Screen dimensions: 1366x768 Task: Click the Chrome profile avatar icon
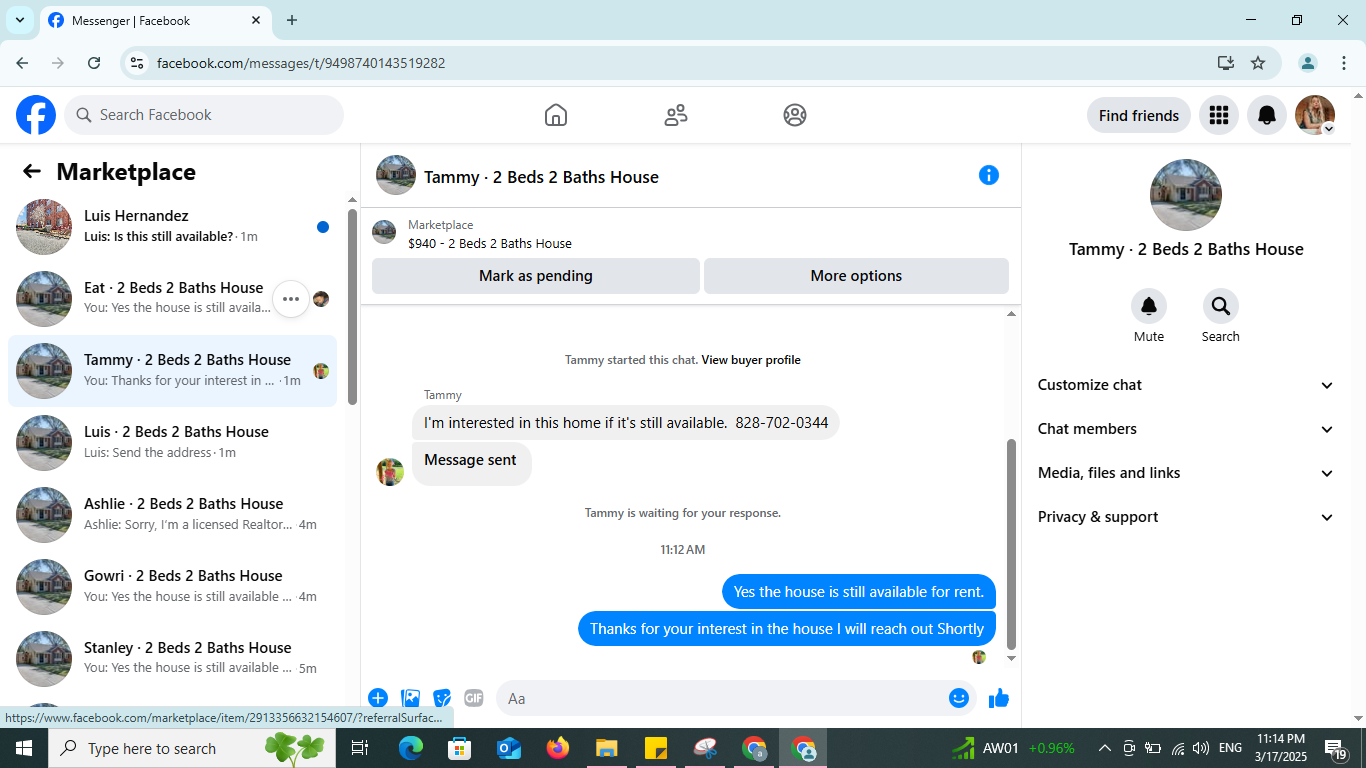tap(1307, 63)
